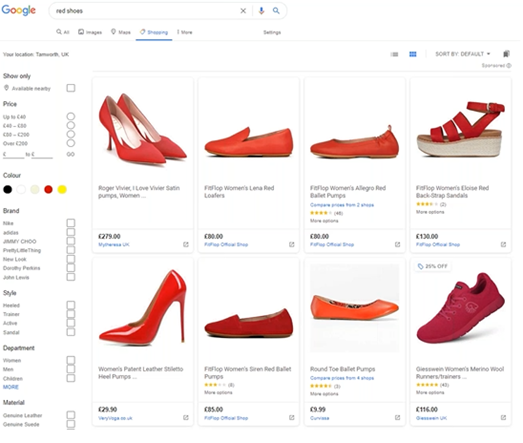Switch to the All results tab

click(63, 32)
